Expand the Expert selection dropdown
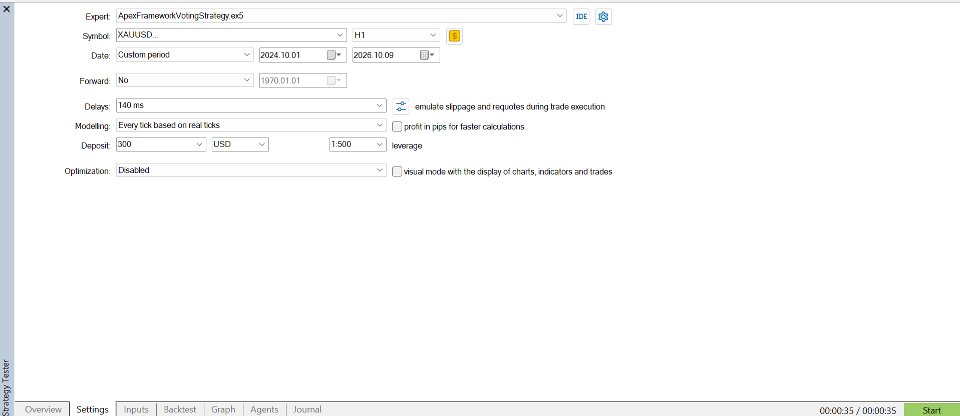Image resolution: width=960 pixels, height=416 pixels. point(342,16)
